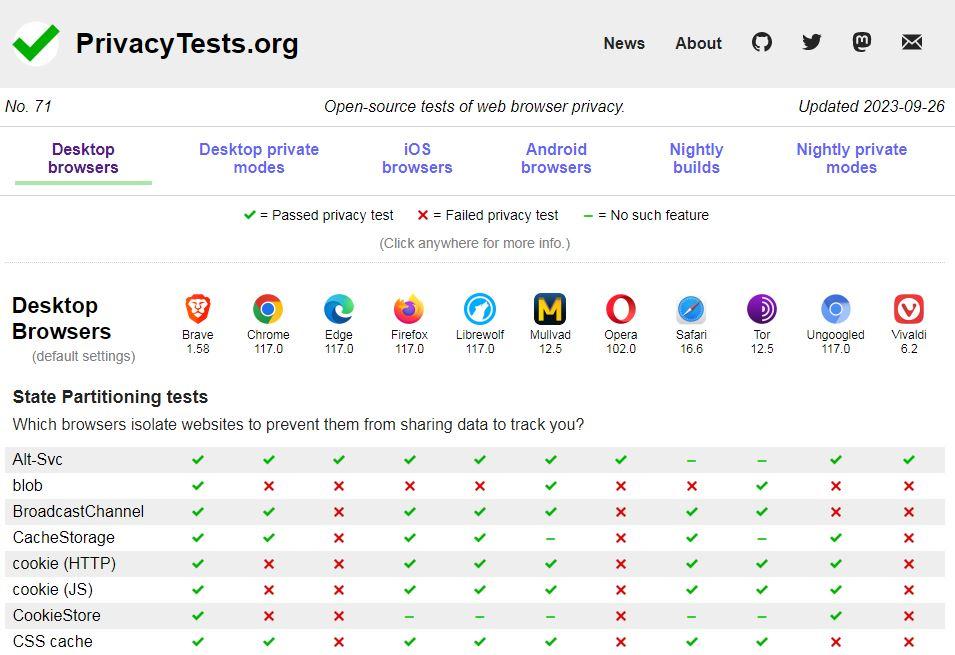Select the Ungoogled Chromium icon
955x655 pixels.
pyautogui.click(x=836, y=309)
